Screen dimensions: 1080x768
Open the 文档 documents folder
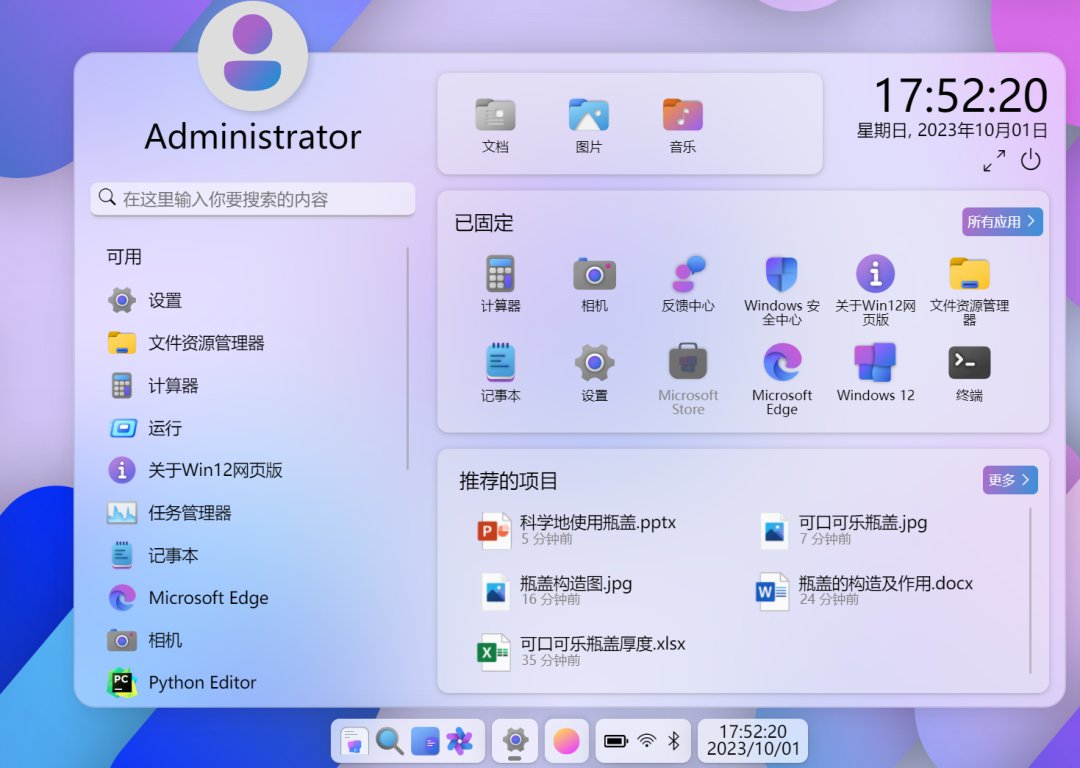[495, 125]
